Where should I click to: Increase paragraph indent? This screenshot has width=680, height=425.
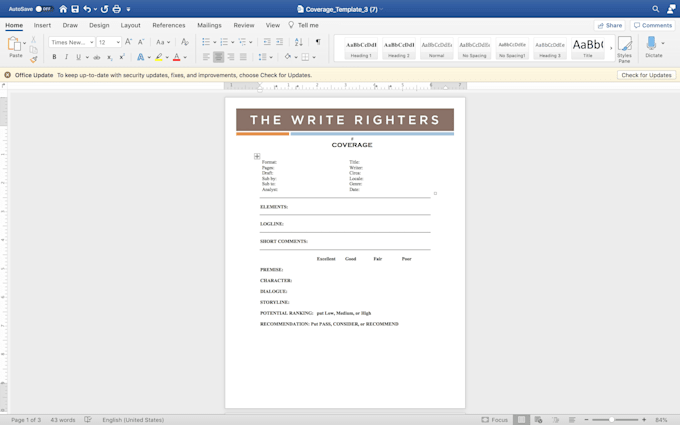[x=280, y=42]
